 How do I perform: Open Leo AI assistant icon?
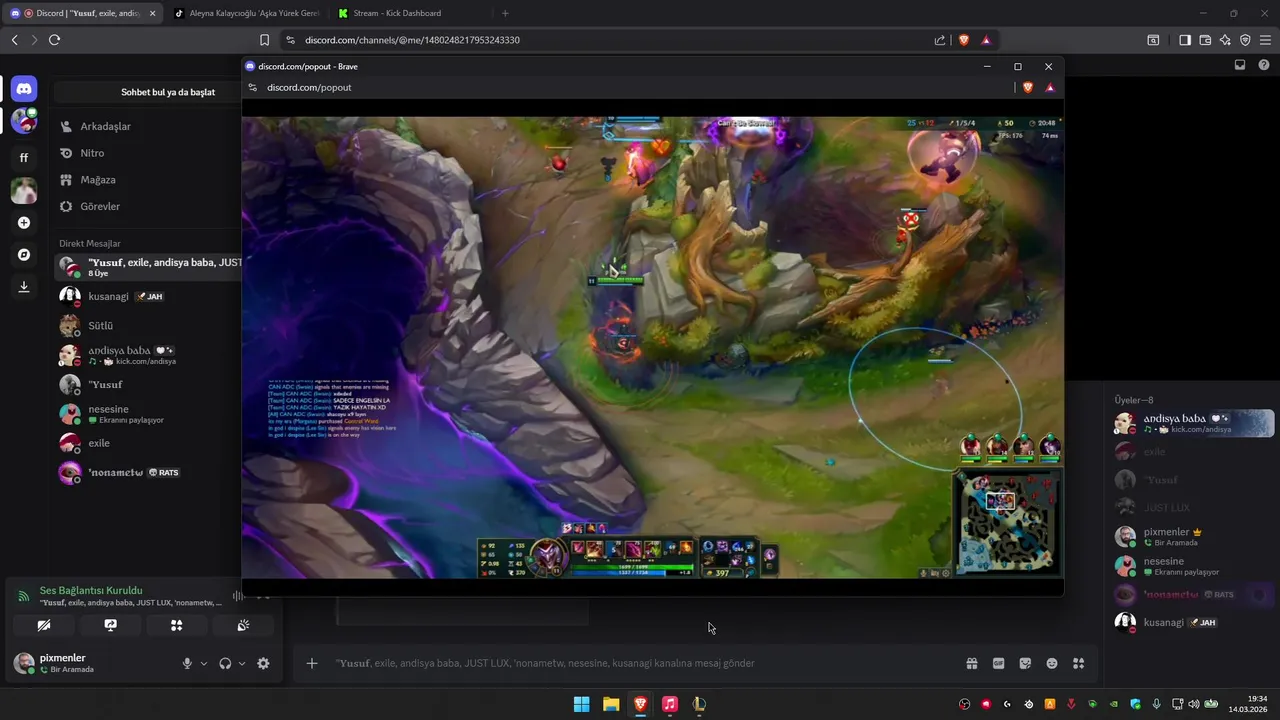tap(1225, 40)
